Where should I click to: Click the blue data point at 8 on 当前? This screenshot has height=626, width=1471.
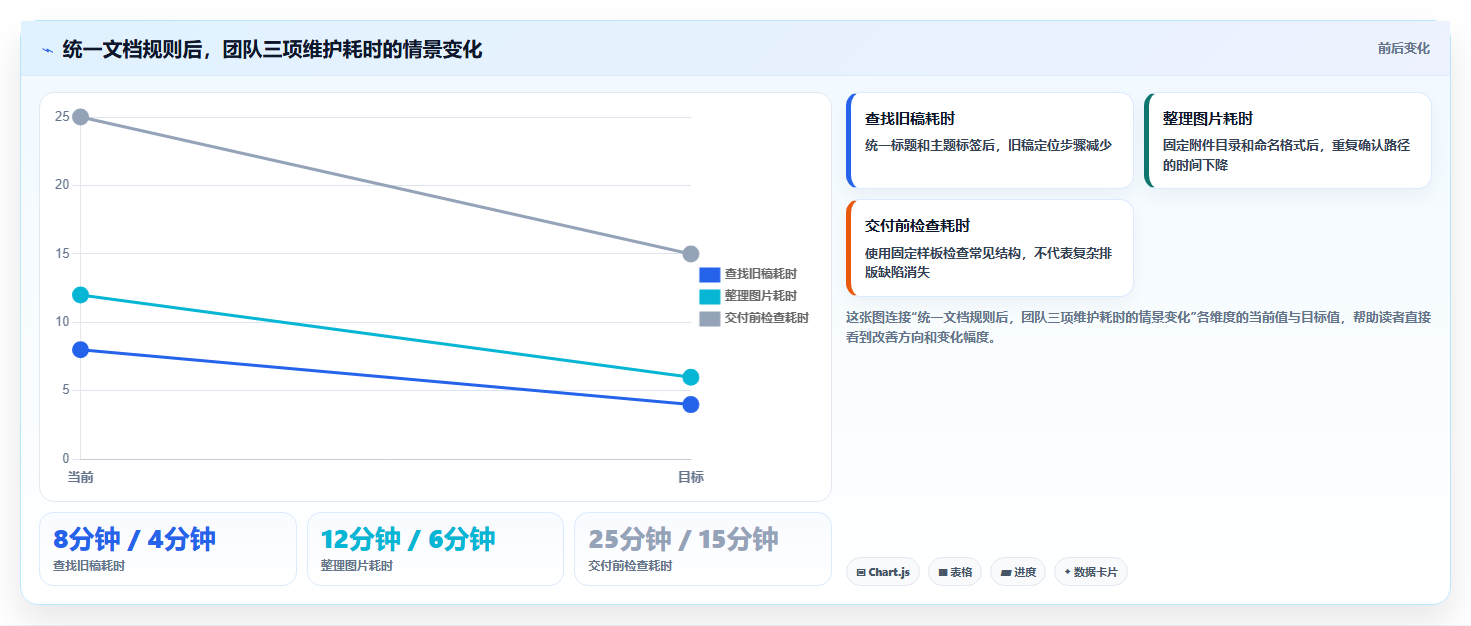pos(81,349)
